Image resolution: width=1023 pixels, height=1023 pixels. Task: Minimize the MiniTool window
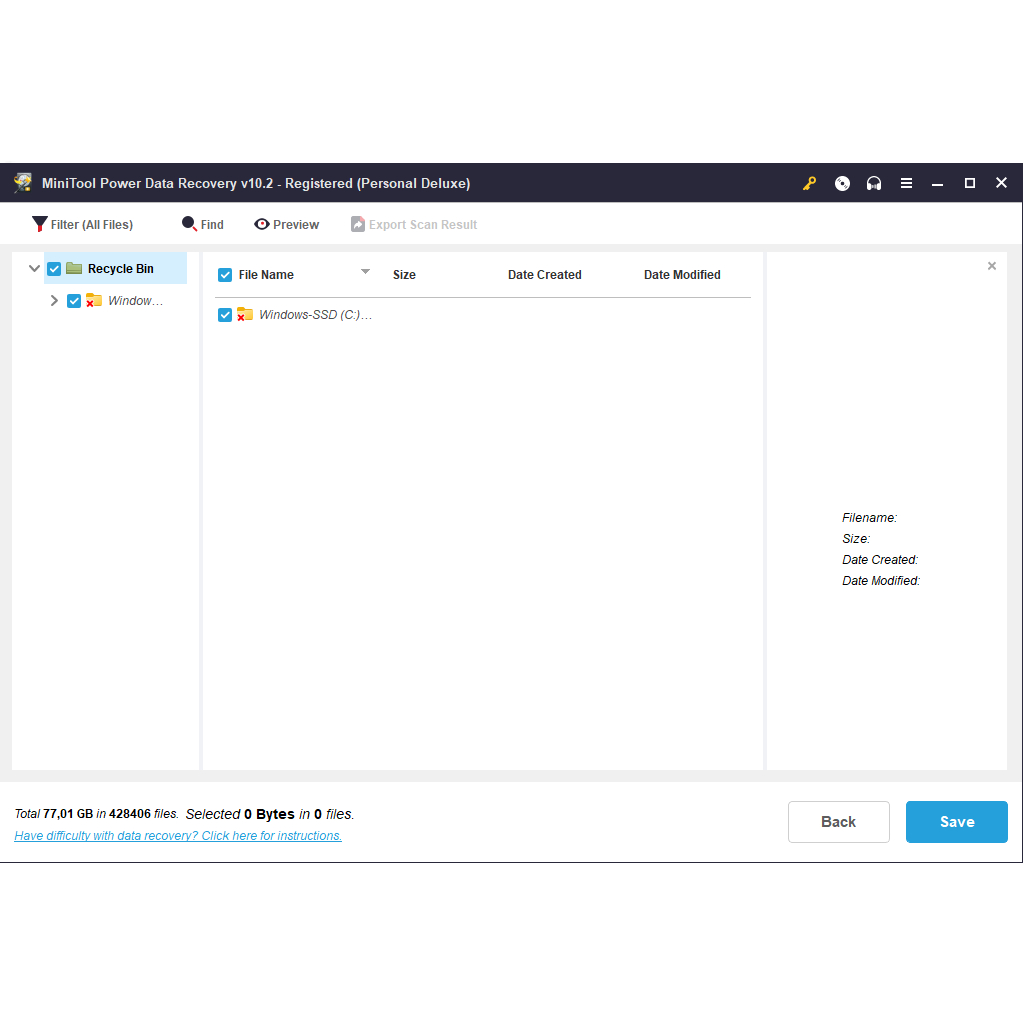(x=938, y=184)
